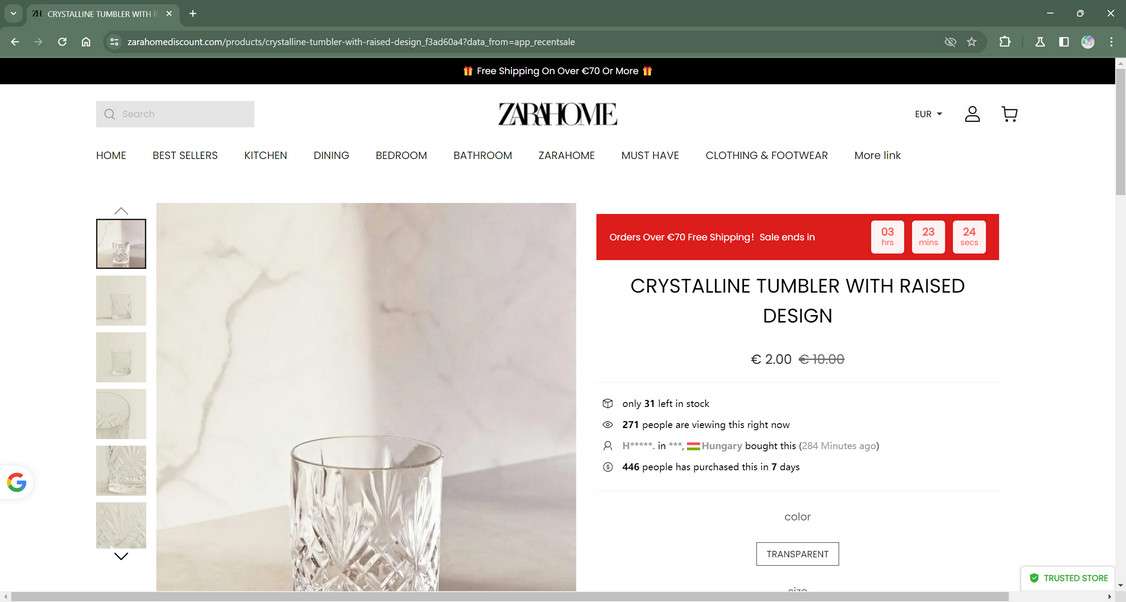Show next thumbnails with down chevron
Image resolution: width=1126 pixels, height=602 pixels.
[121, 556]
